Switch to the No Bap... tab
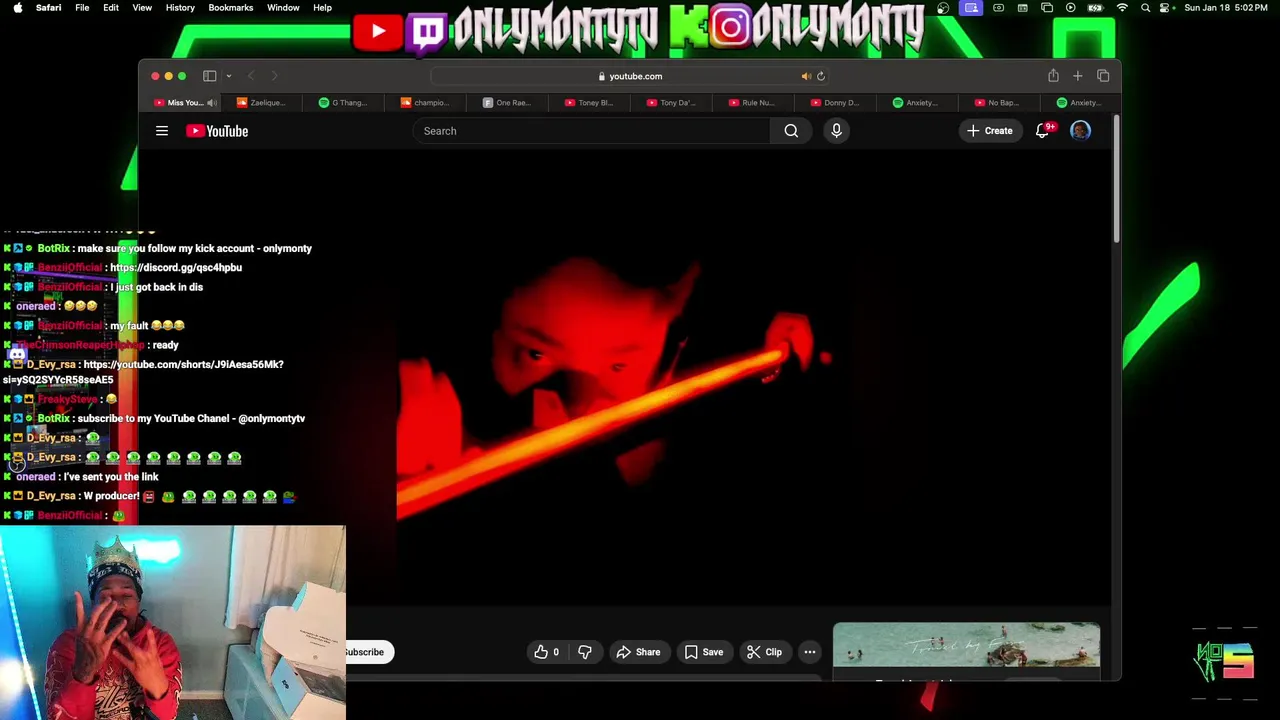The width and height of the screenshot is (1280, 720). pos(1001,103)
